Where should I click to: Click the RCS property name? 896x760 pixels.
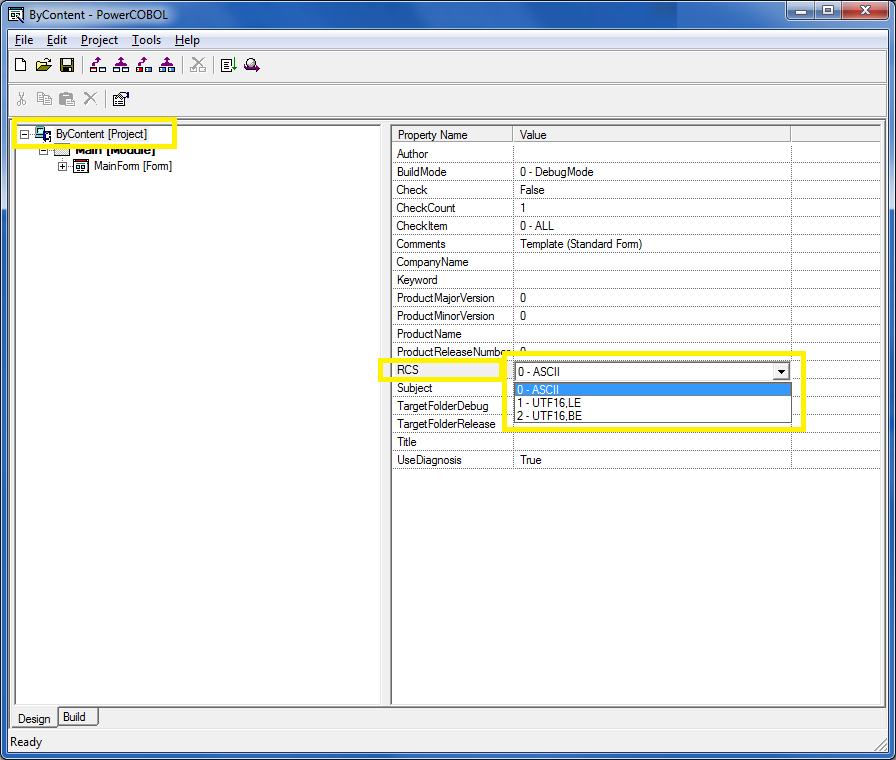[x=408, y=370]
